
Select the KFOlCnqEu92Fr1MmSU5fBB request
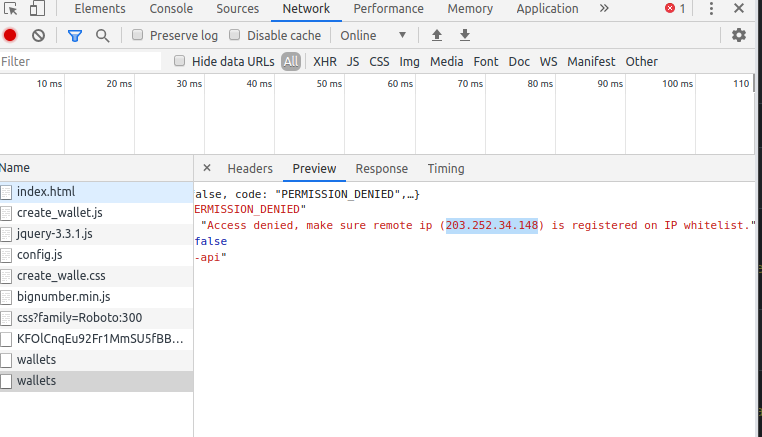click(96, 339)
